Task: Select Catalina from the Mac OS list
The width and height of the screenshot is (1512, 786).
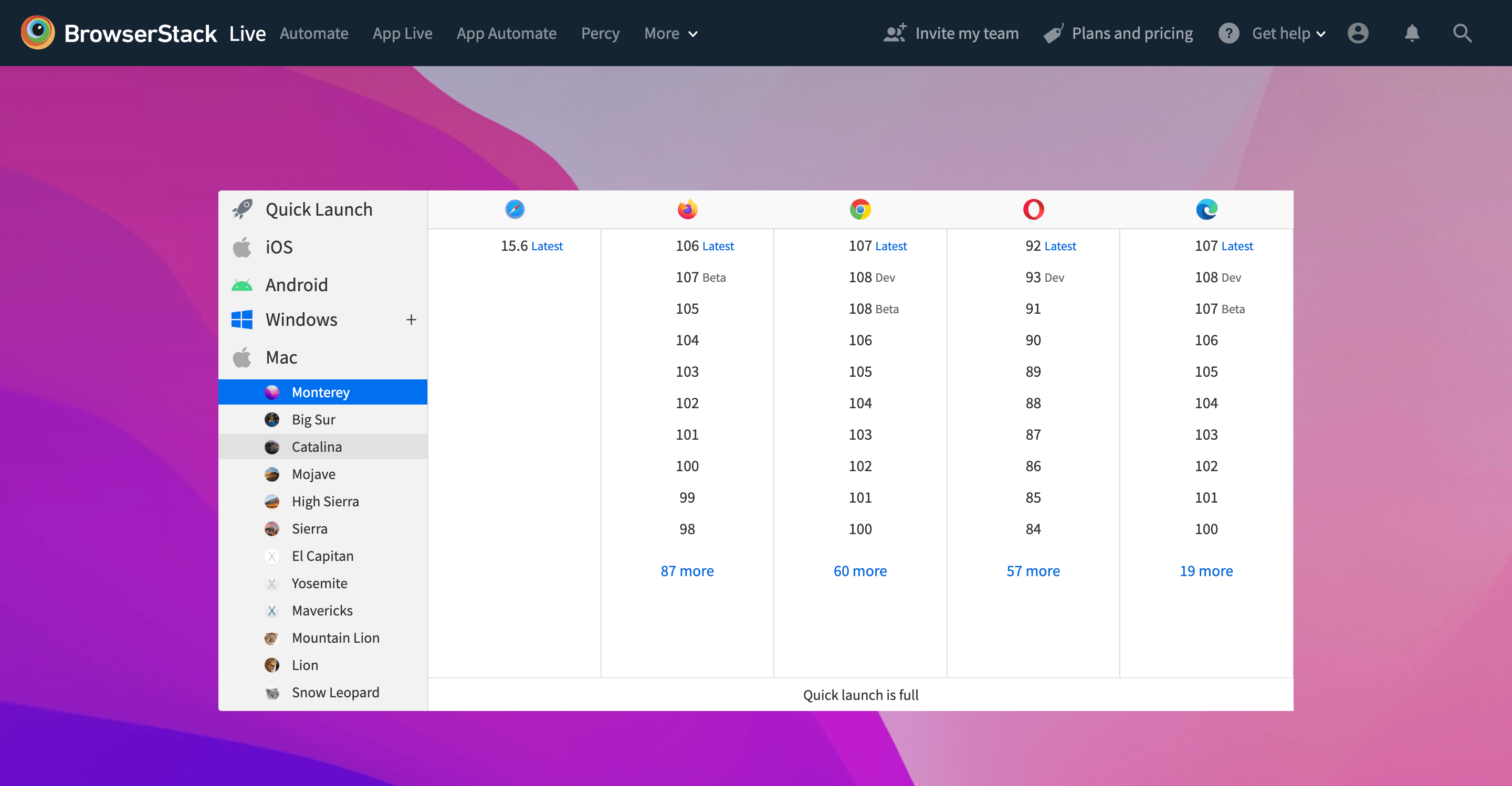Action: [x=317, y=447]
